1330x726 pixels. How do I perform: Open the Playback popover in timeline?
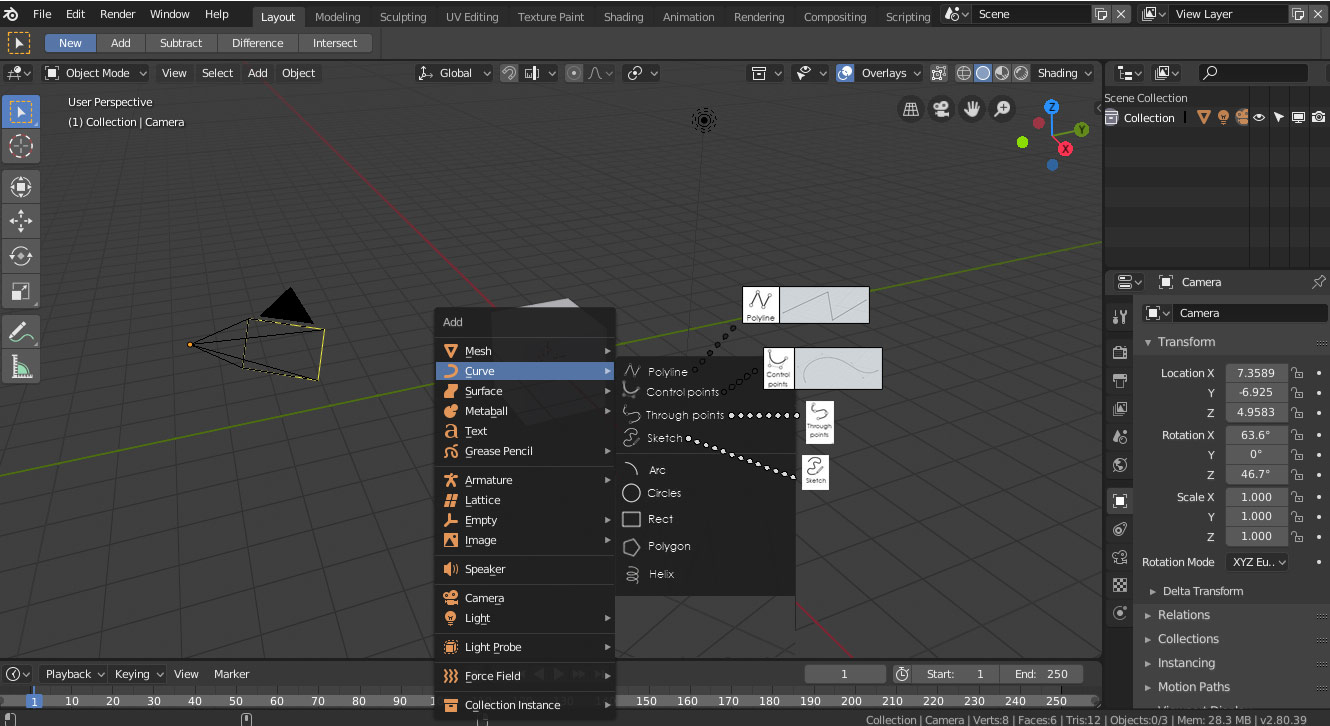(74, 674)
